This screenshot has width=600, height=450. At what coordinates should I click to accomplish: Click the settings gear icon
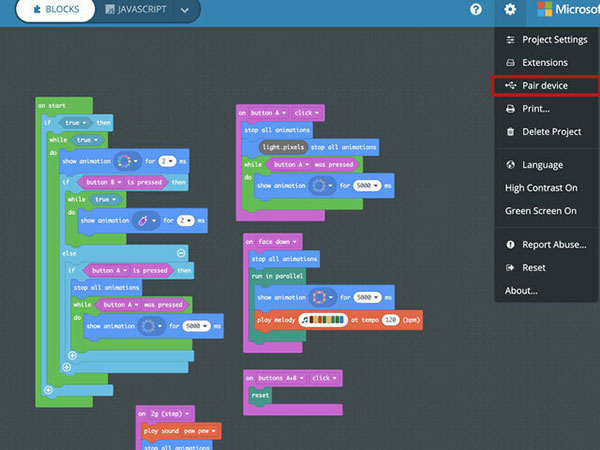[x=510, y=9]
